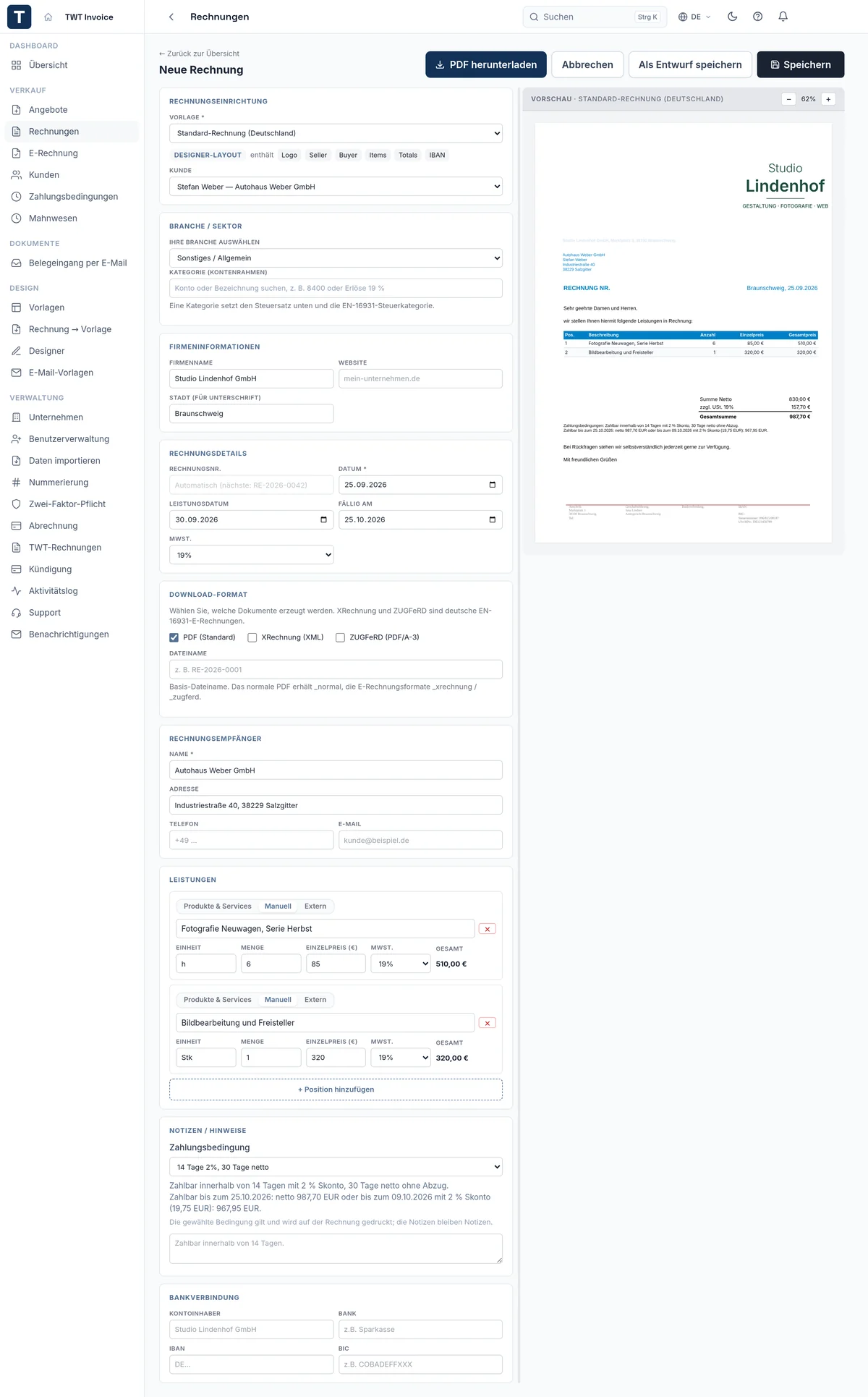Open Benutzerverwaltung in sidebar
Viewport: 868px width, 1397px height.
(72, 439)
